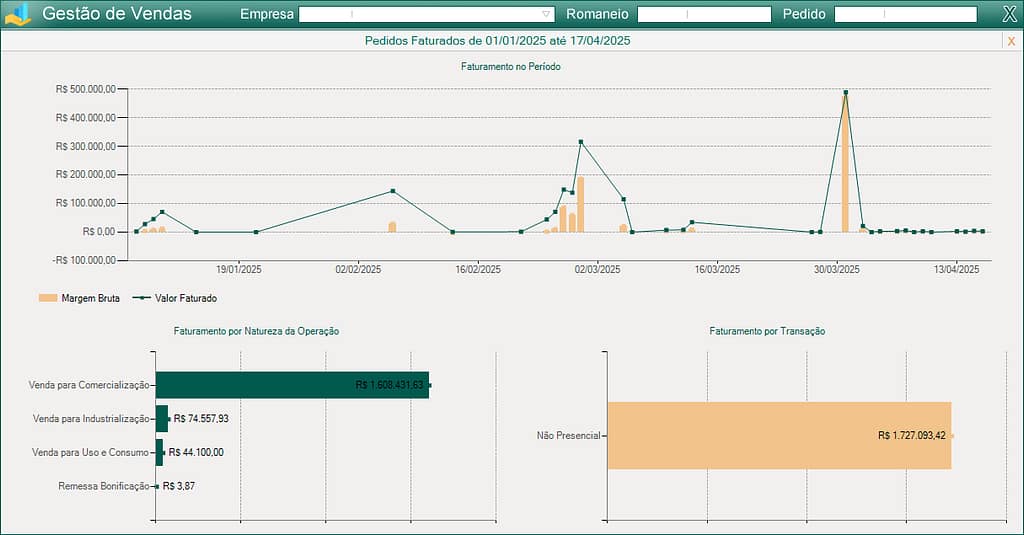
Task: Click the R$ 3,87 value label
Action: pyautogui.click(x=178, y=486)
